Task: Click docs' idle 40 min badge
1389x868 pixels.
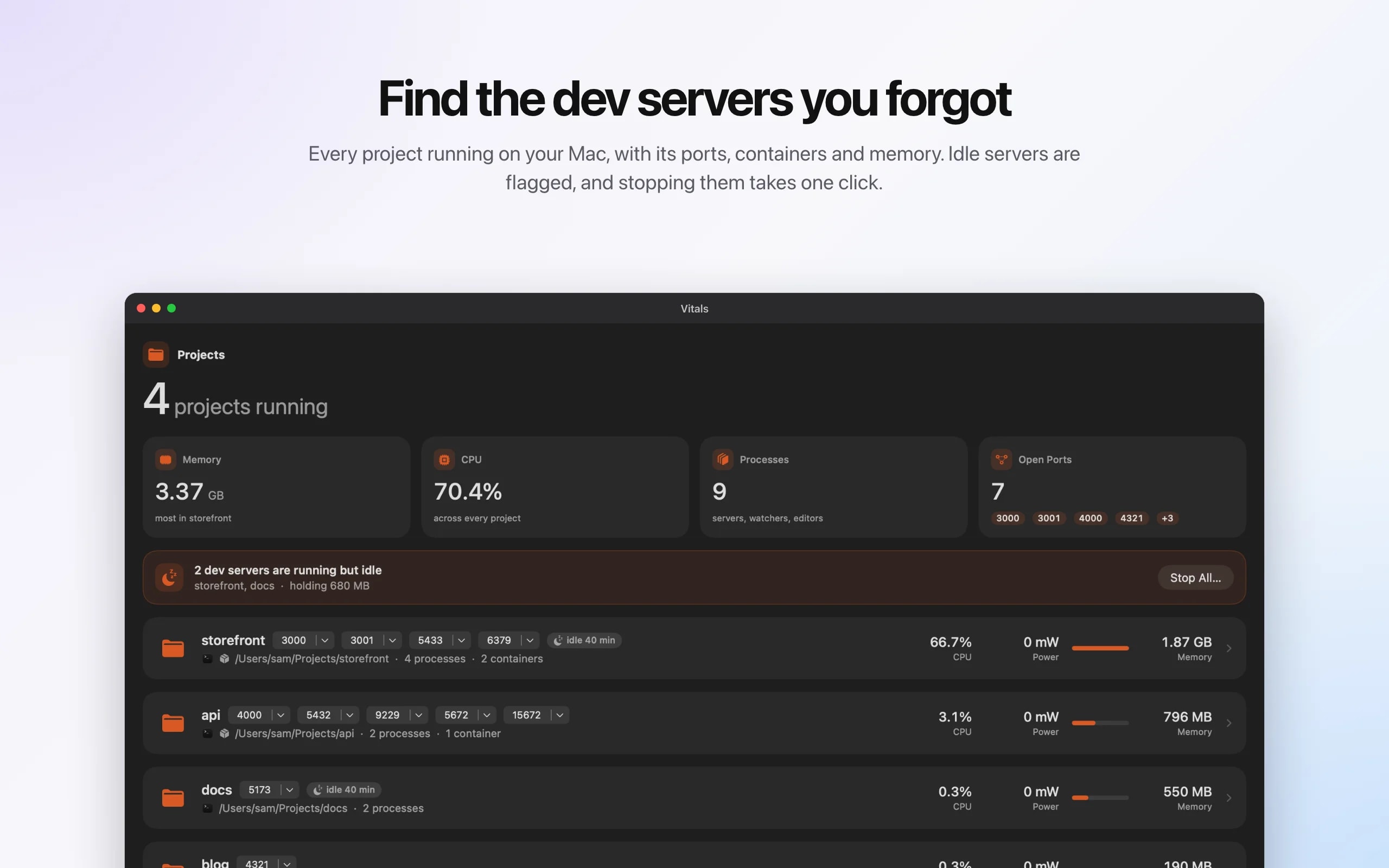Action: [x=344, y=789]
